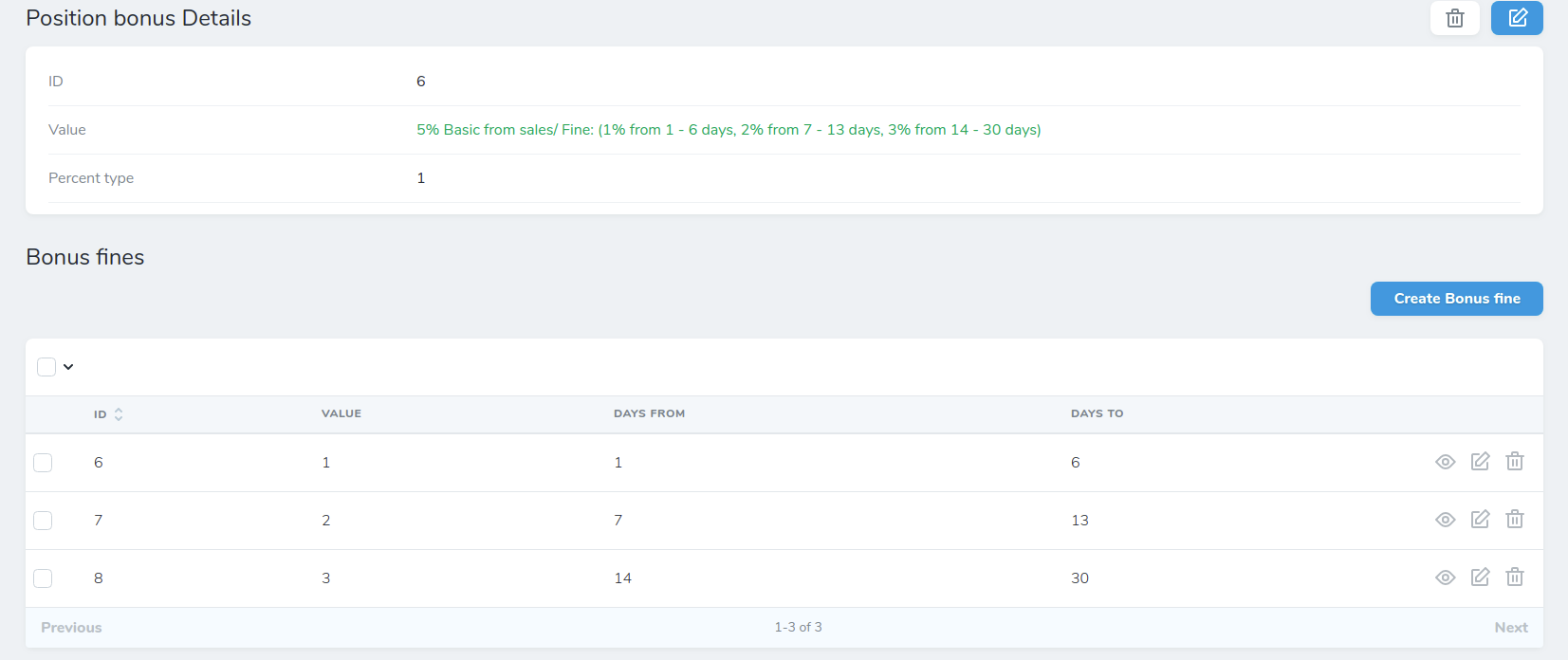Viewport: 1568px width, 660px height.
Task: Toggle the select-all checkbox above table
Action: pyautogui.click(x=46, y=367)
